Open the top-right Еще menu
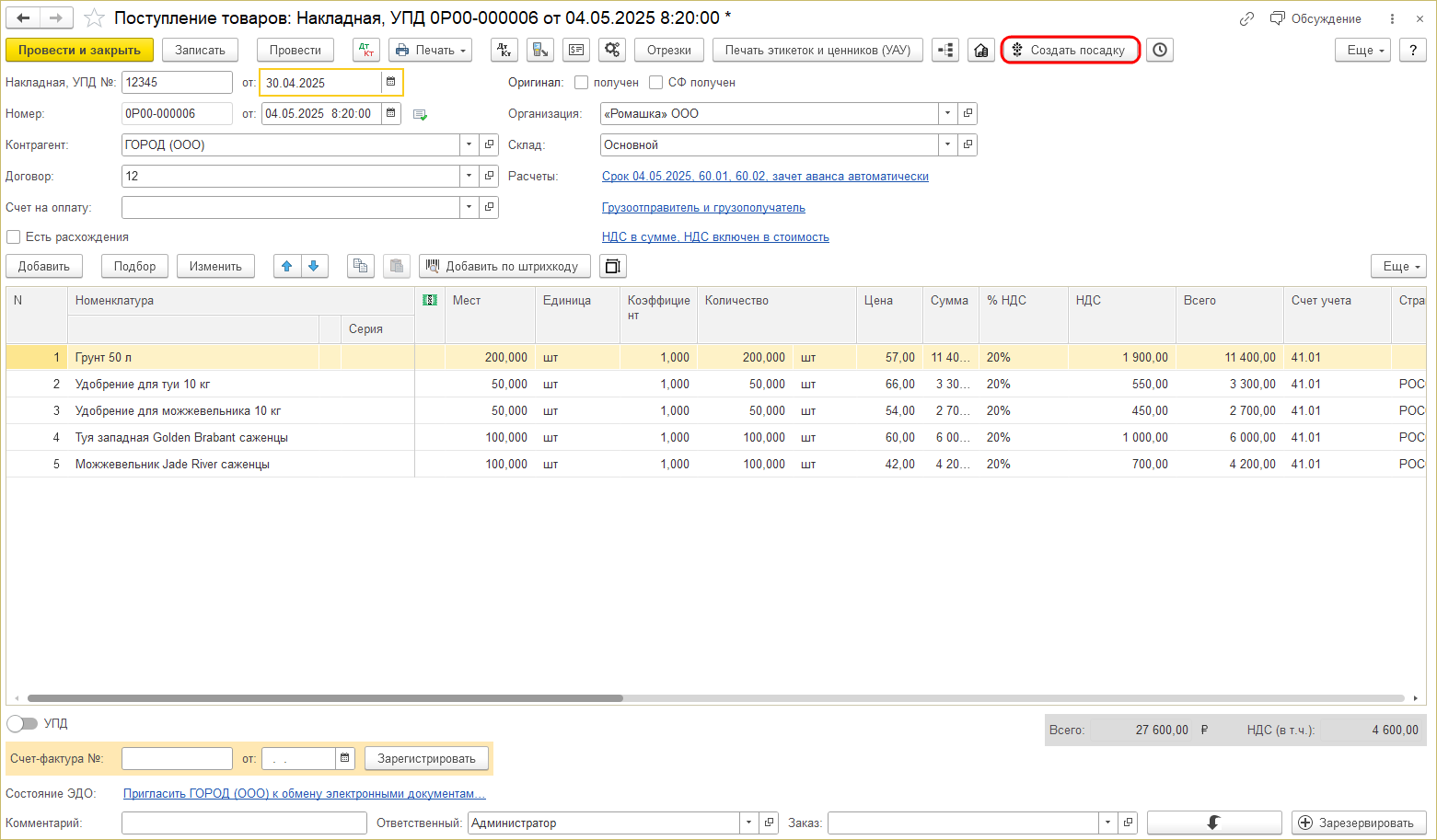Viewport: 1437px width, 840px height. coord(1362,51)
